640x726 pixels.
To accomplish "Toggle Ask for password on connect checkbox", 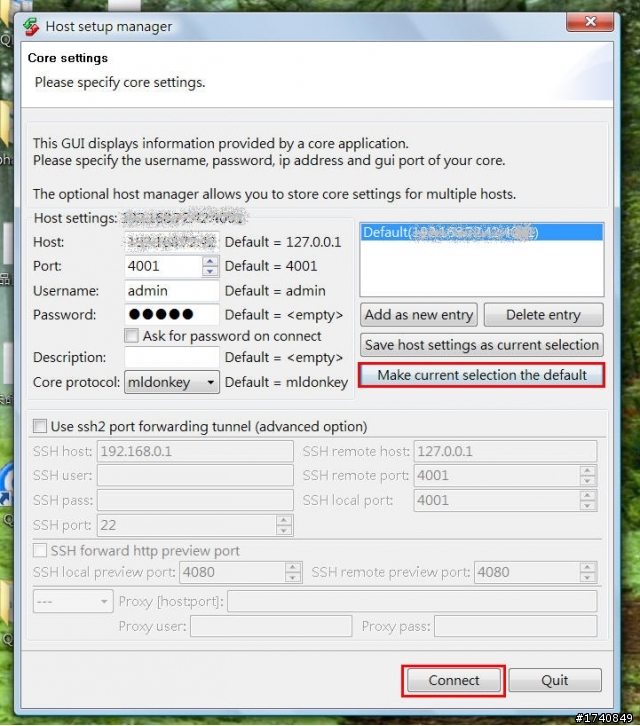I will [x=132, y=335].
